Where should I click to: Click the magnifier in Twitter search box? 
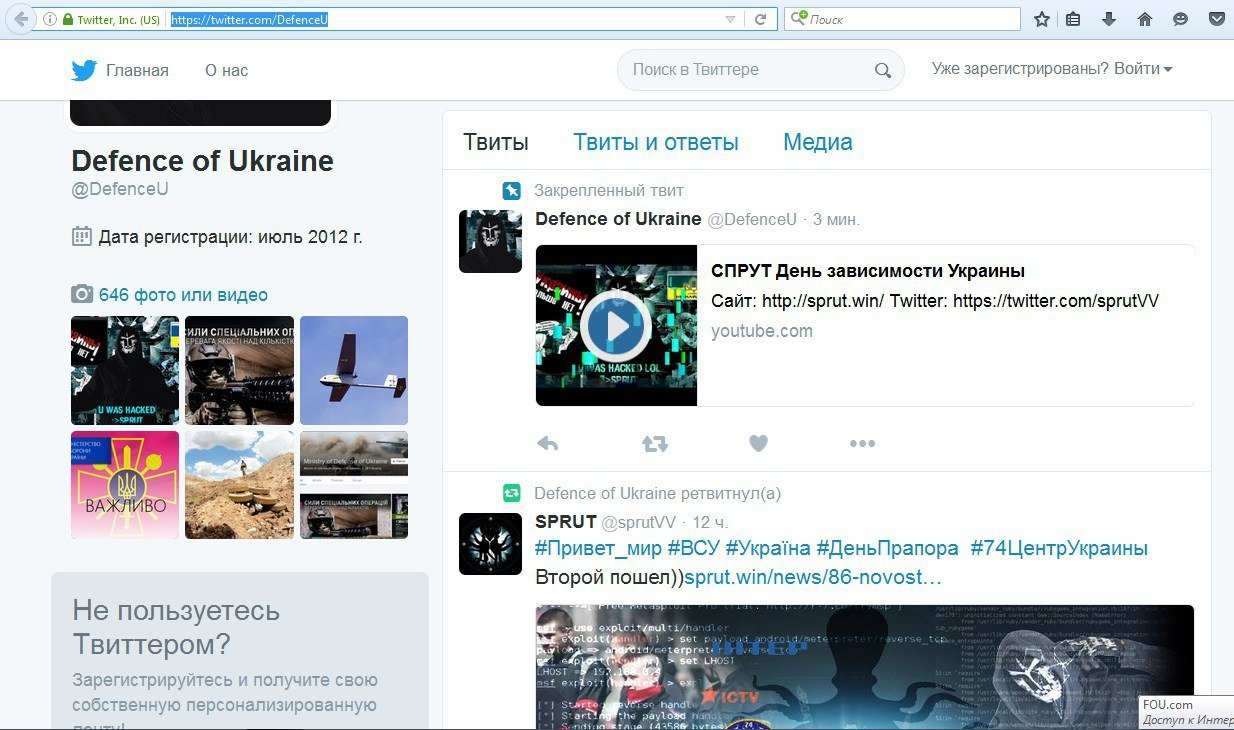882,70
